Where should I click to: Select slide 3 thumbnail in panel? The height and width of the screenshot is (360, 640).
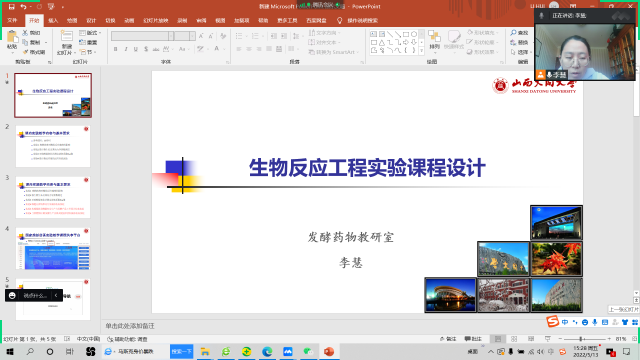pos(53,198)
